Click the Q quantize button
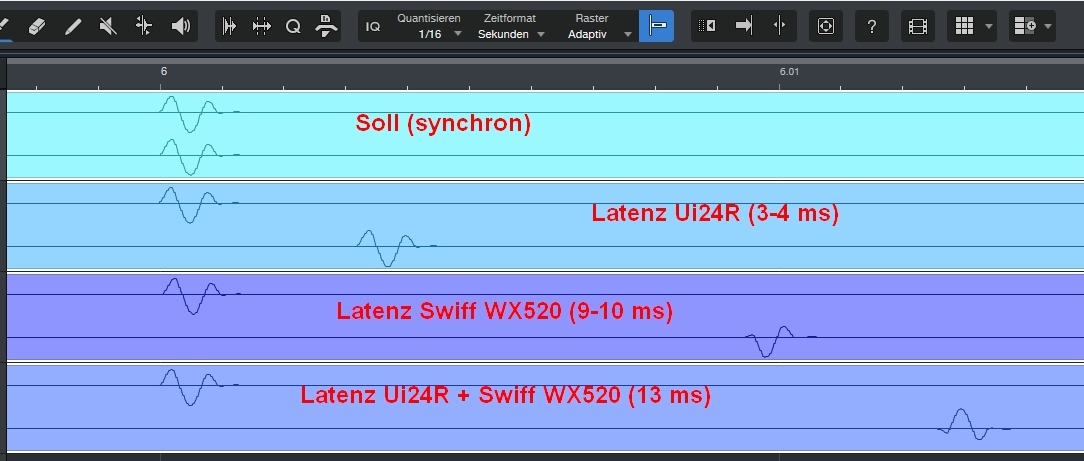Image resolution: width=1084 pixels, height=461 pixels. click(293, 27)
